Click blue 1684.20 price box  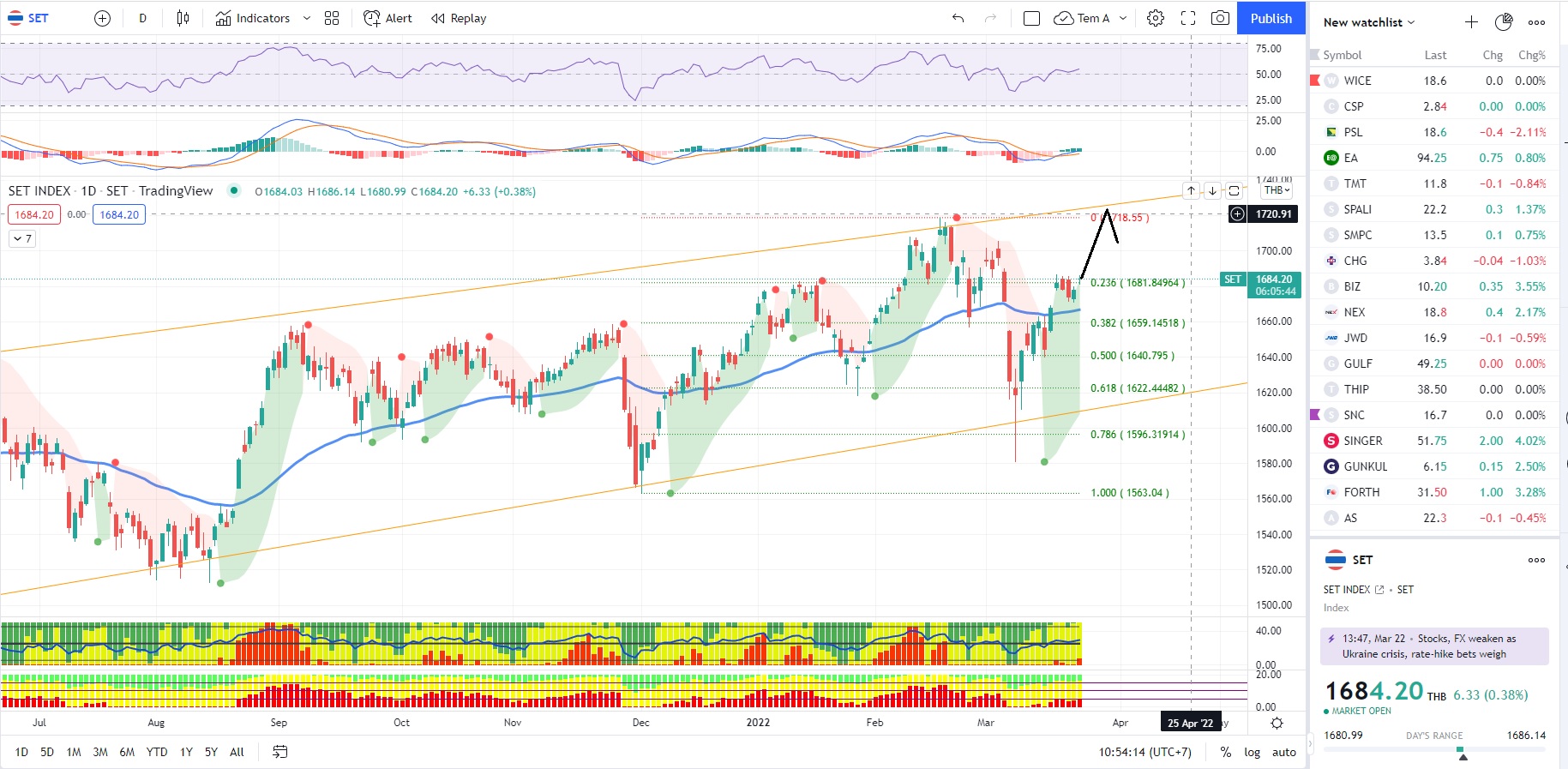pos(118,214)
